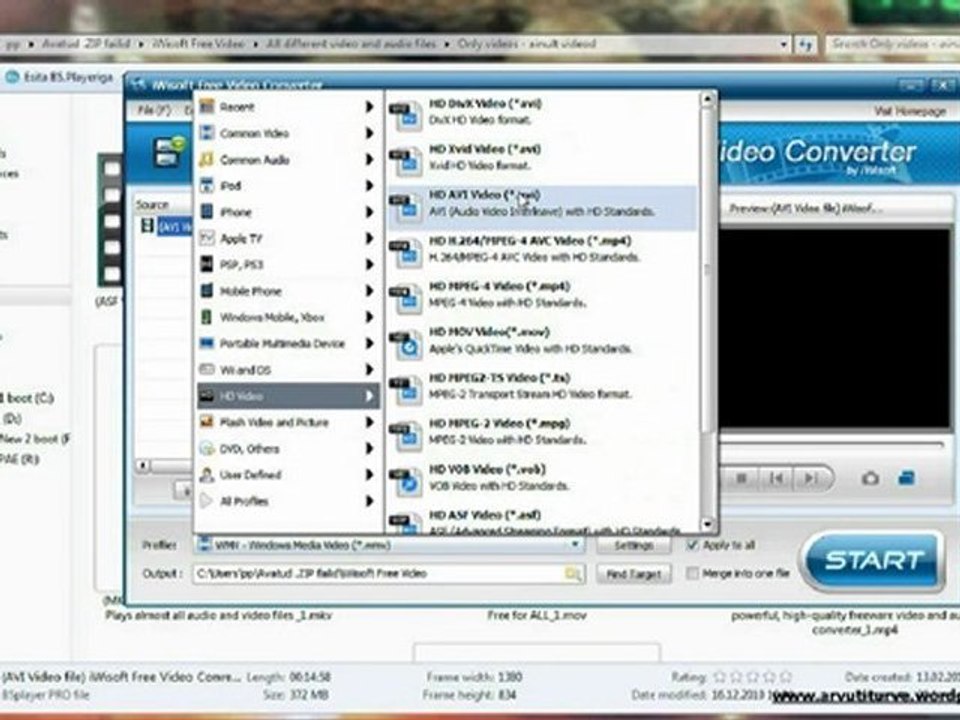Click the preview seek slider
Screen dimensions: 960x720
pos(831,444)
